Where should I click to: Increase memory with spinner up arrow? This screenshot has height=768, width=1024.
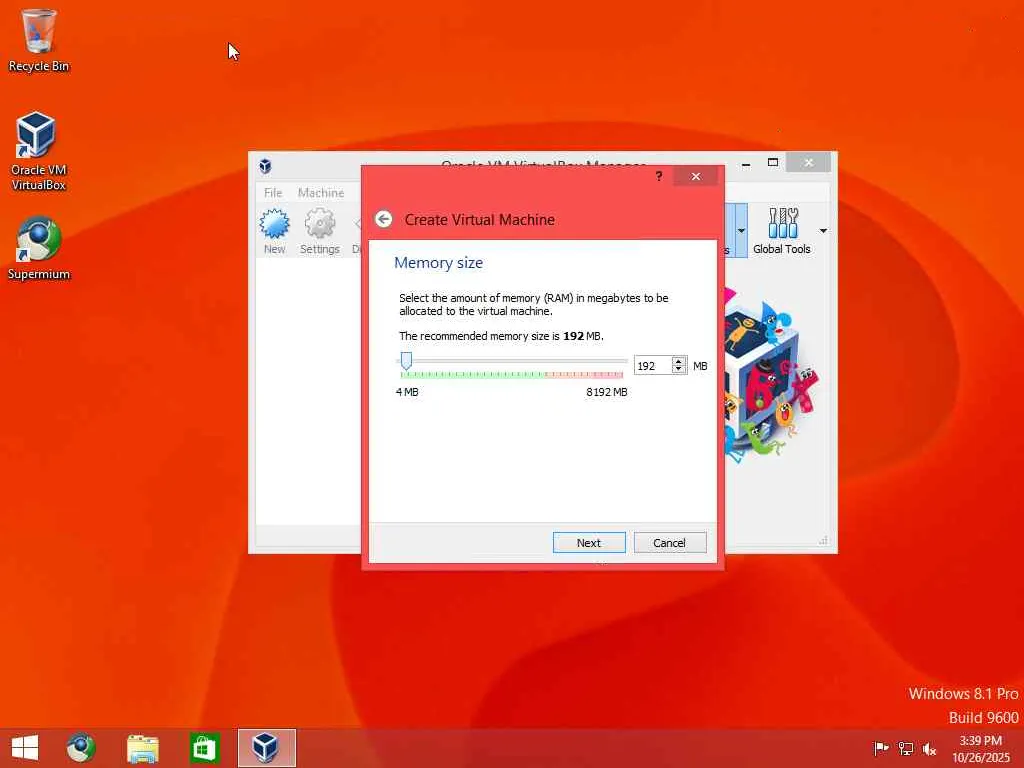(x=679, y=361)
